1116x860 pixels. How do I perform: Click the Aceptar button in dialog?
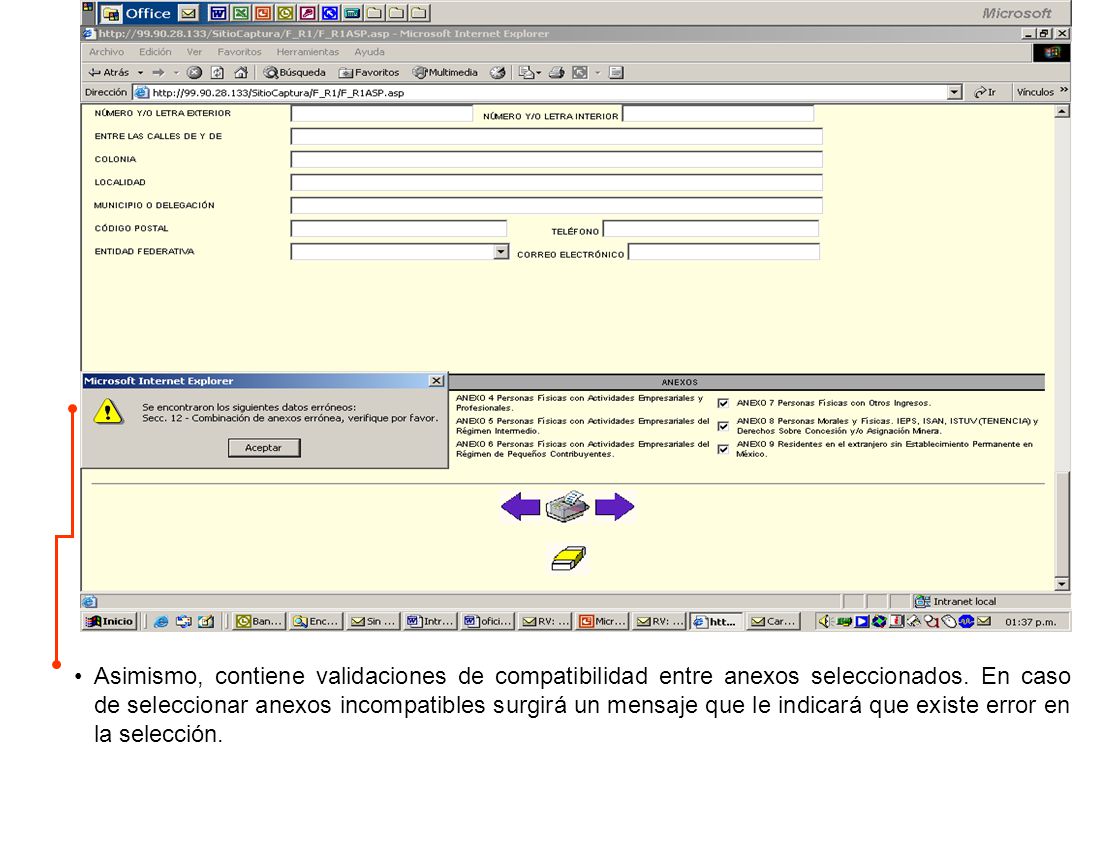(x=264, y=448)
